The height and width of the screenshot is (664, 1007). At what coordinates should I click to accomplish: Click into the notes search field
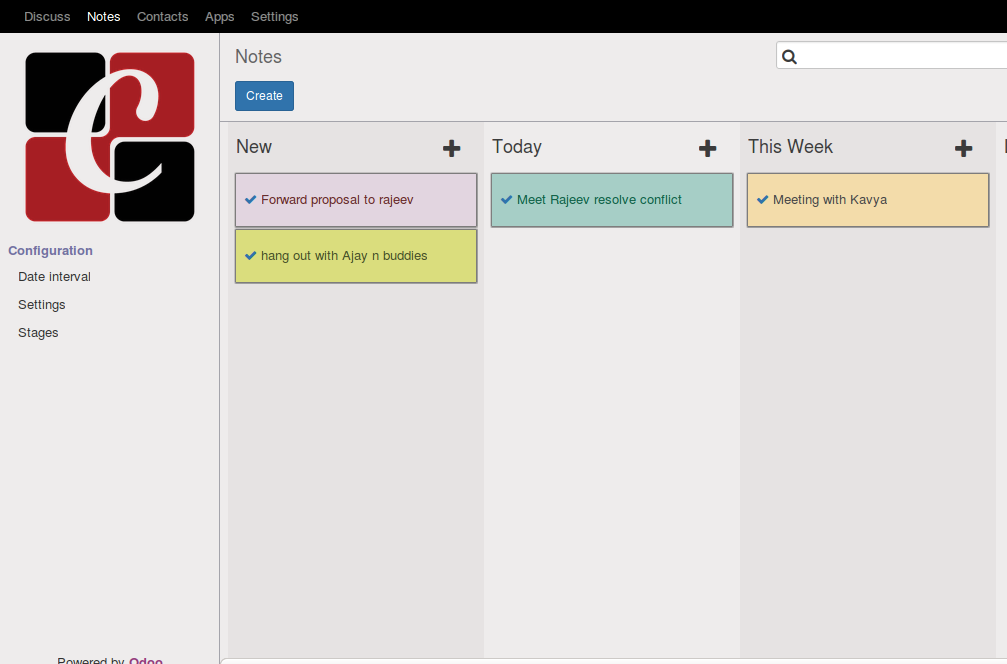point(900,57)
